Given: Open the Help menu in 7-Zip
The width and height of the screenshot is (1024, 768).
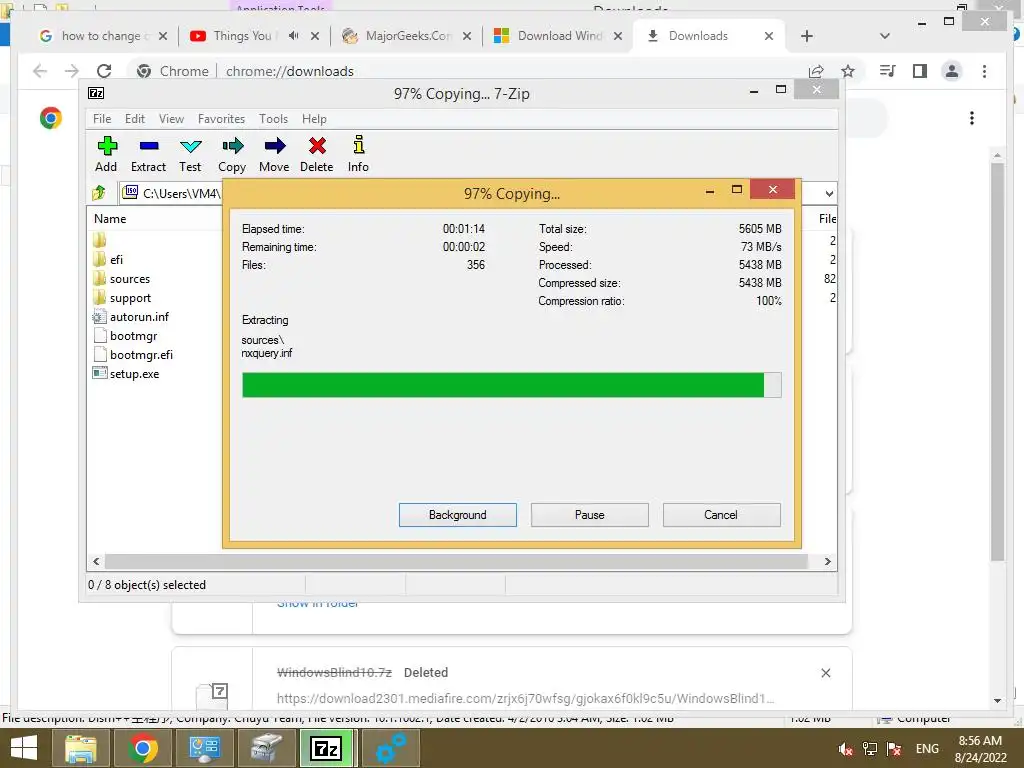Looking at the screenshot, I should click(314, 119).
